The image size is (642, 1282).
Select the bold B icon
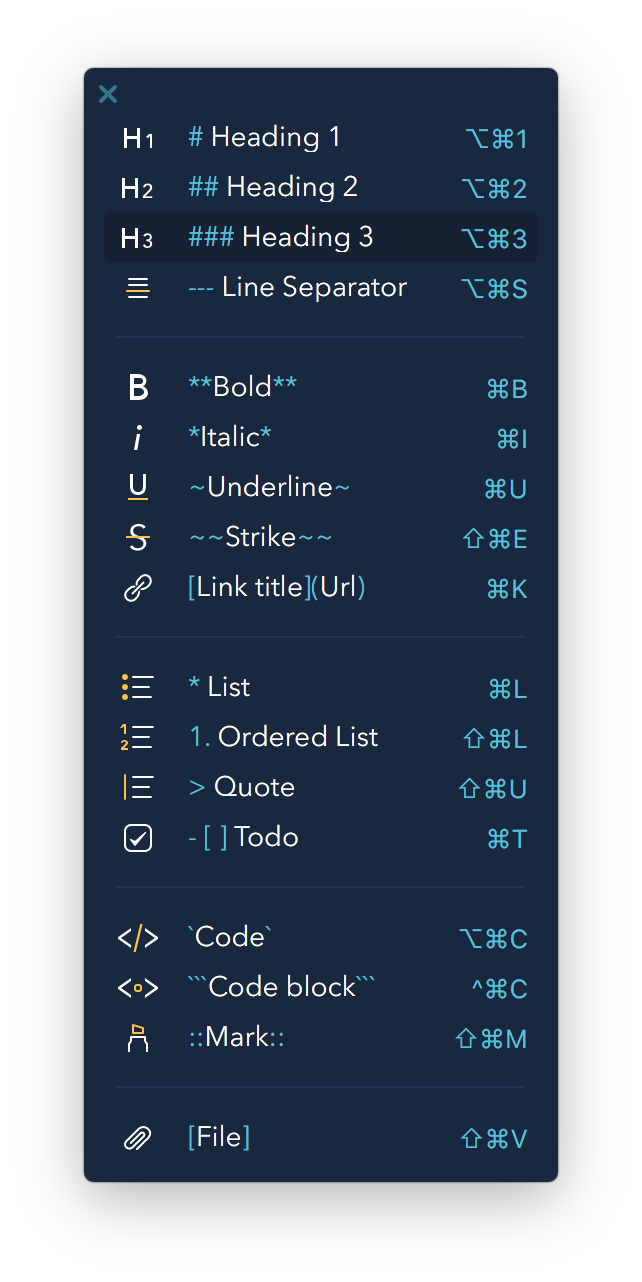[138, 388]
